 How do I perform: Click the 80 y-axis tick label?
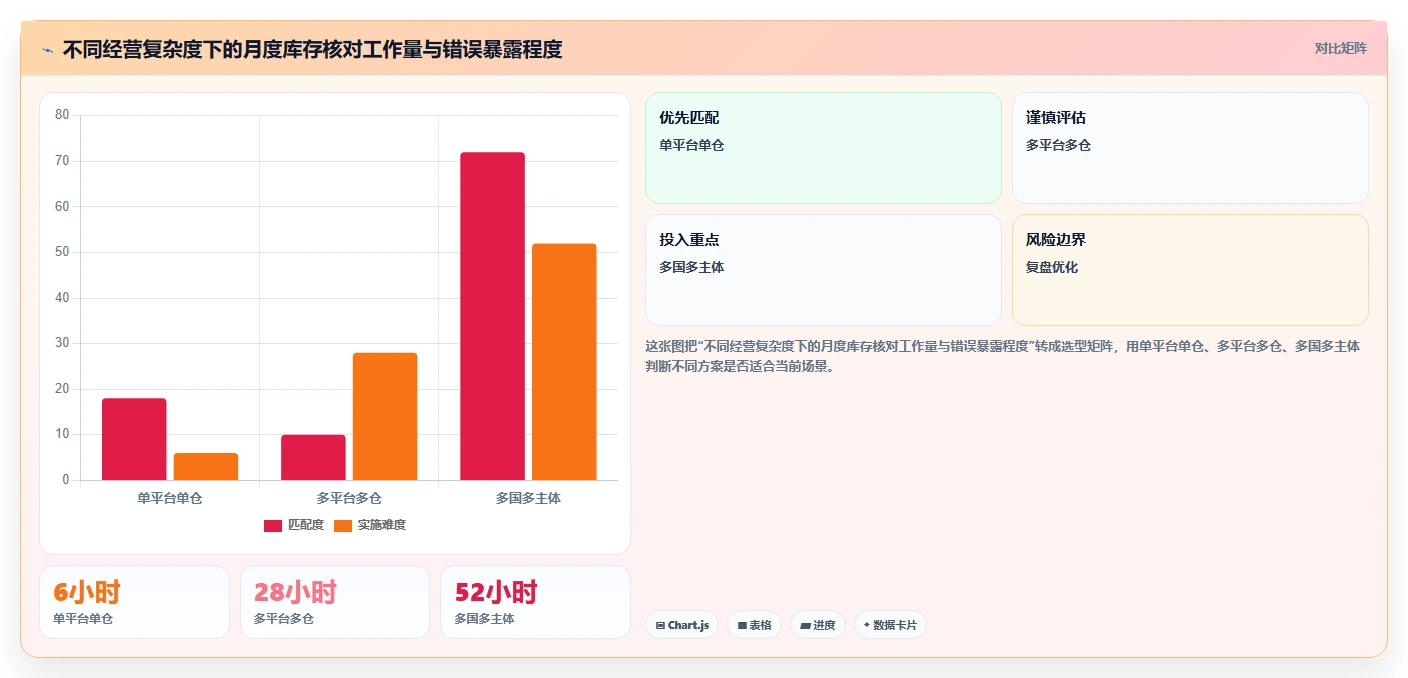(x=62, y=115)
